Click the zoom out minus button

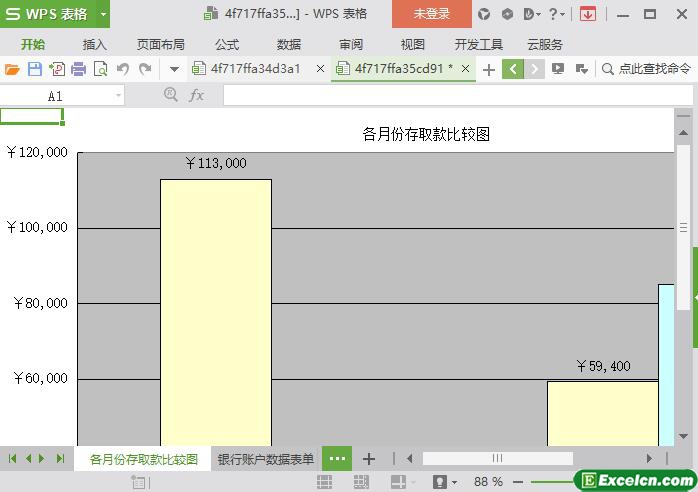pos(518,482)
